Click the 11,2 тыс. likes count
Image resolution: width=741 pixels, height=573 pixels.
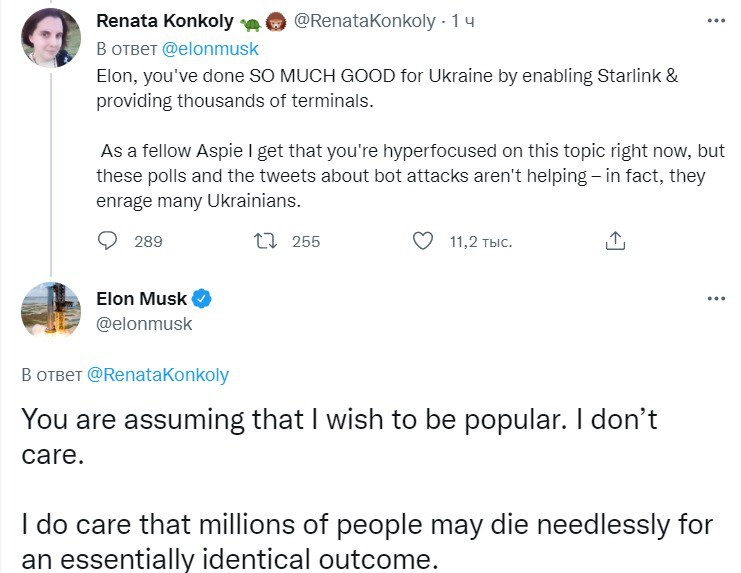481,241
